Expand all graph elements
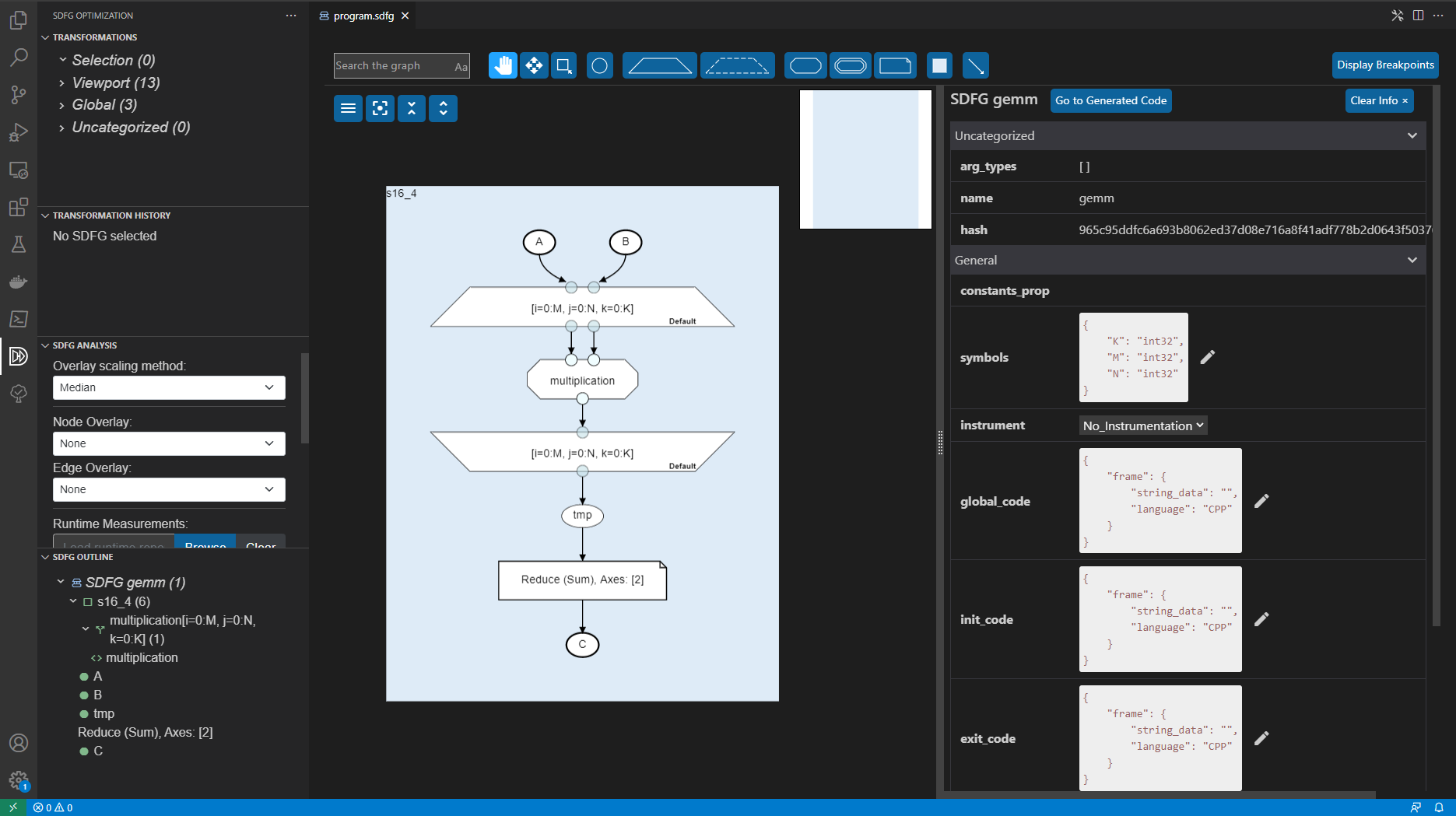This screenshot has height=816, width=1456. coord(443,108)
